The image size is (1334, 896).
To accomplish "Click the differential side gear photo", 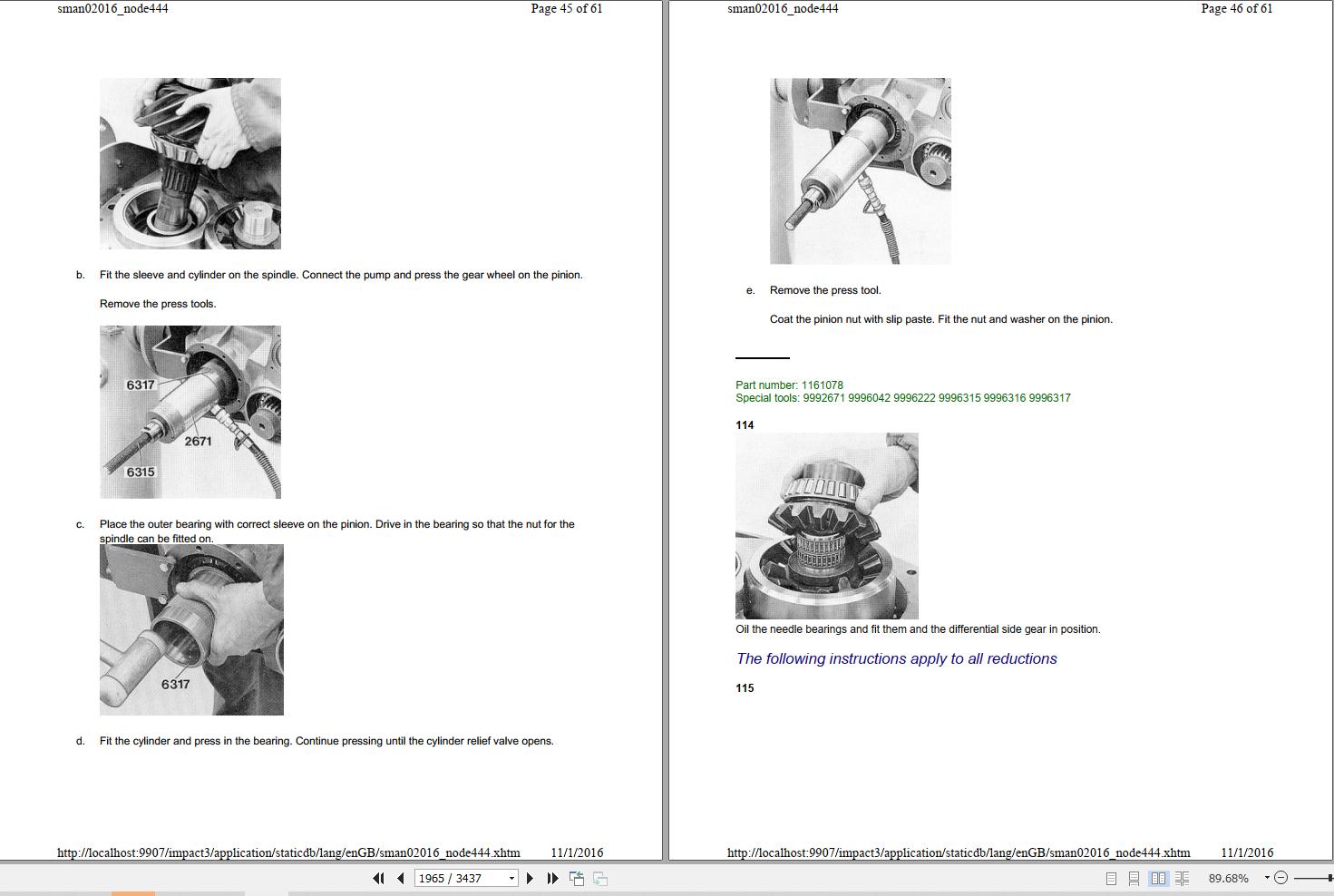I will 827,526.
